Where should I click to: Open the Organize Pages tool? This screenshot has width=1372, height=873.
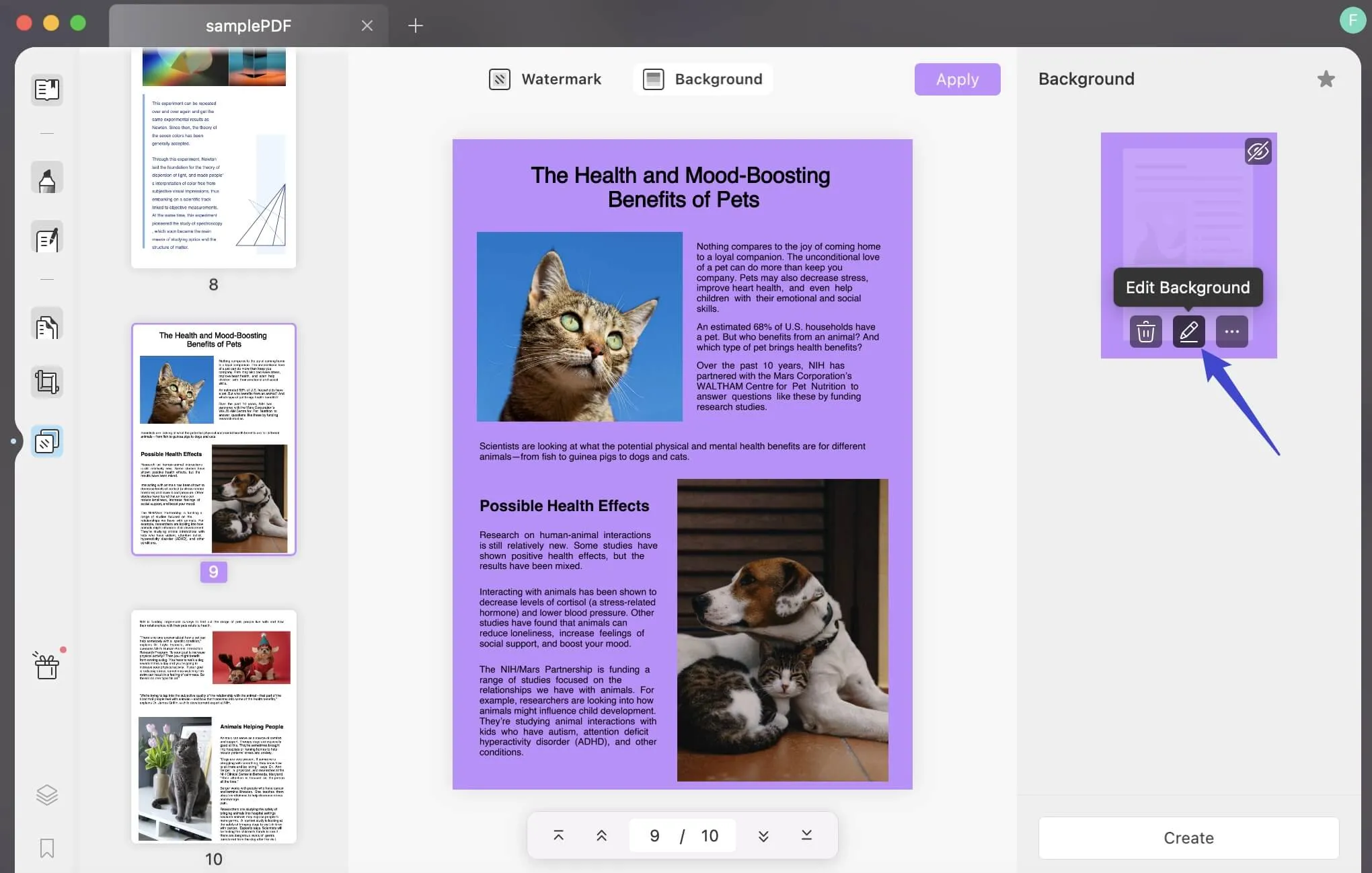[x=47, y=328]
